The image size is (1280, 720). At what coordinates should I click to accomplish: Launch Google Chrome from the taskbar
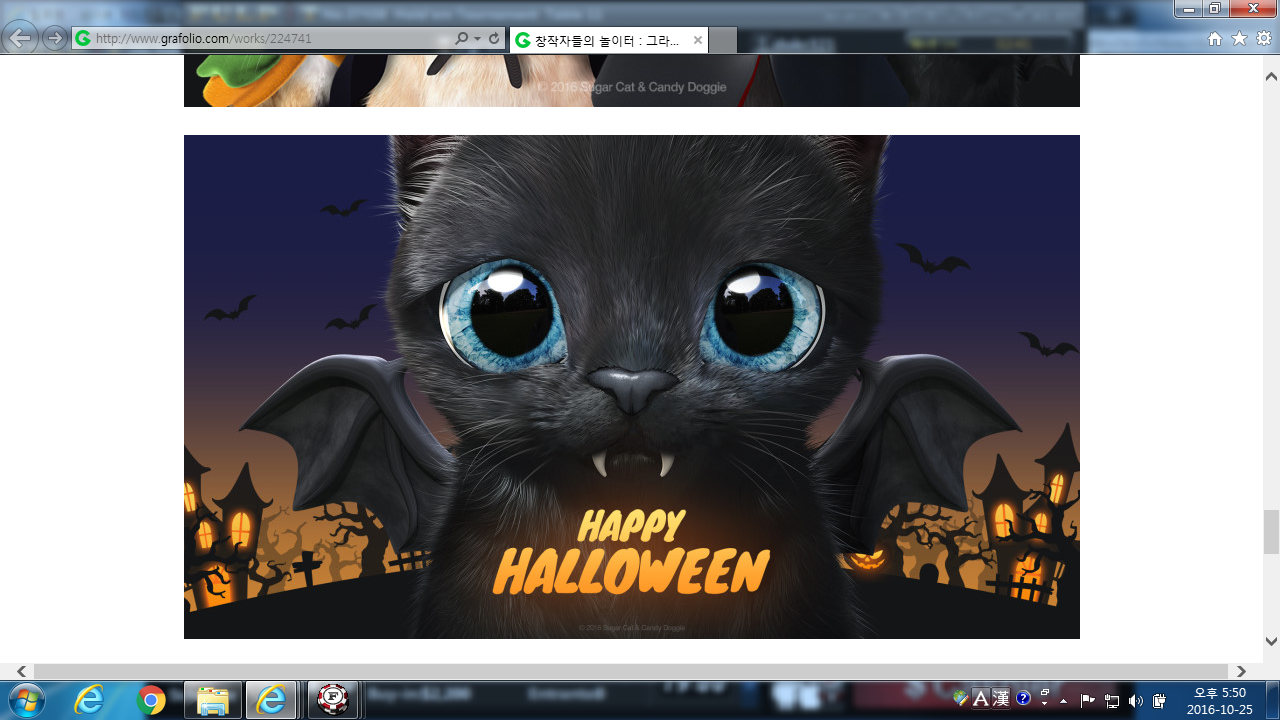[x=151, y=701]
